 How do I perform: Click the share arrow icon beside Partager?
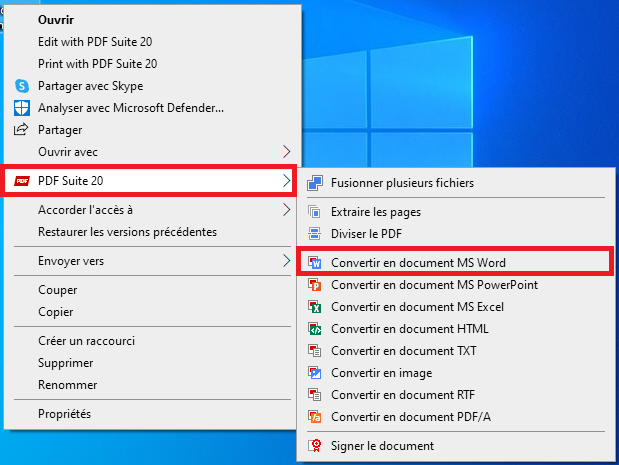pos(21,129)
